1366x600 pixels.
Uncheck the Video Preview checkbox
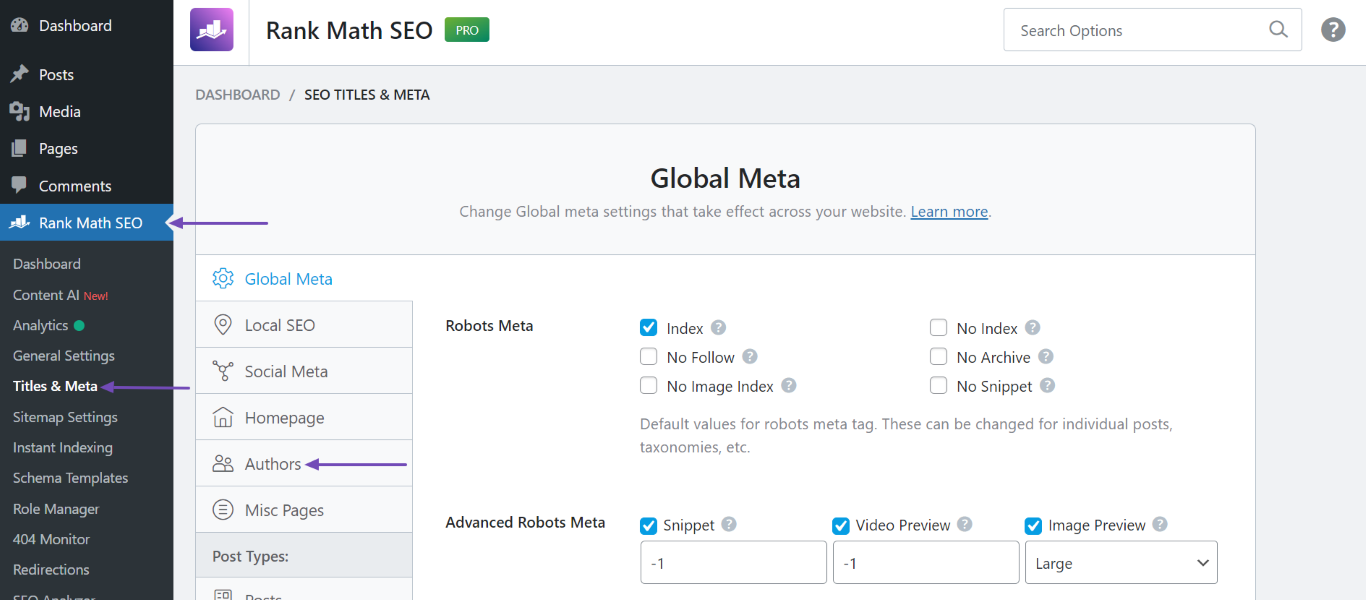click(842, 526)
